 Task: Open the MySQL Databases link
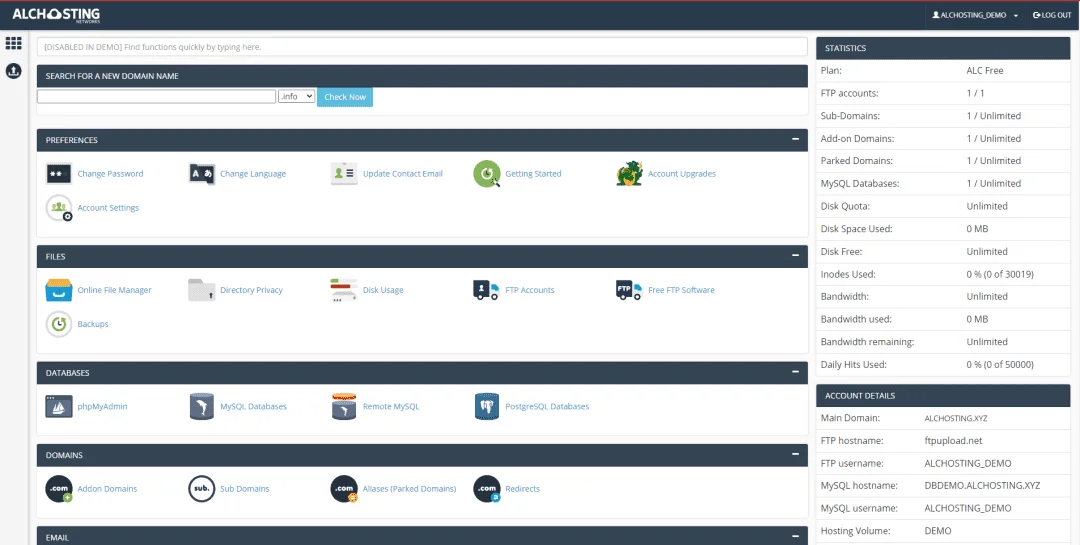click(253, 407)
